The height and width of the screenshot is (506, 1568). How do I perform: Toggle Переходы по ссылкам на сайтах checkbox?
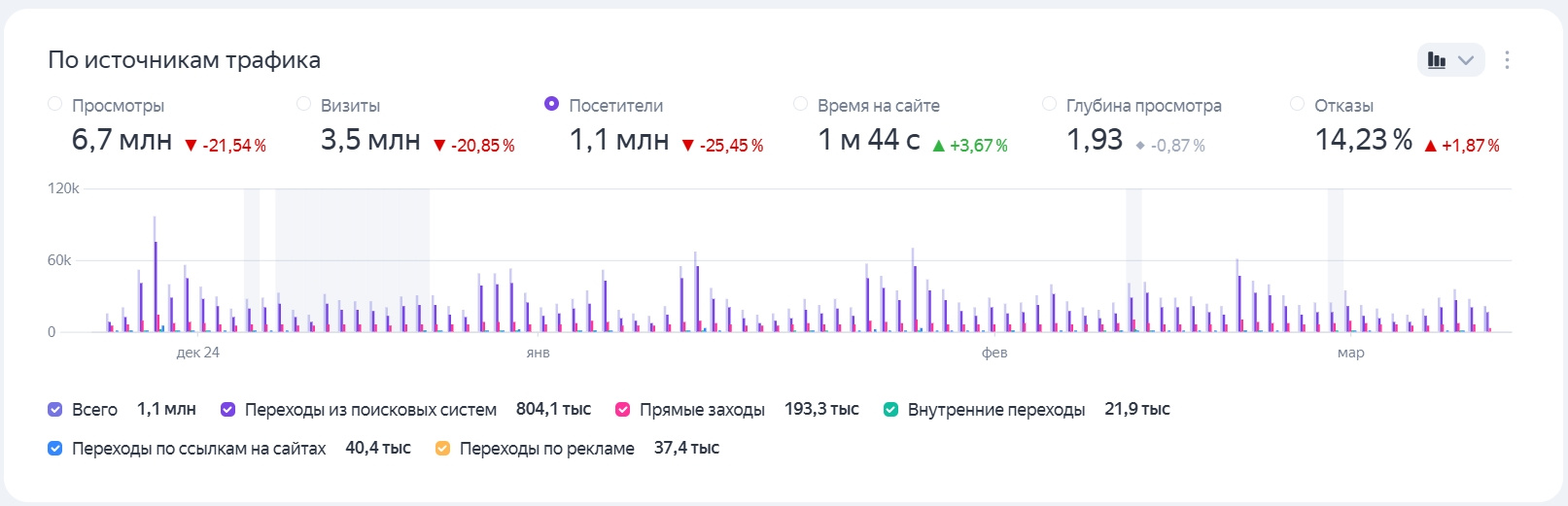(55, 449)
